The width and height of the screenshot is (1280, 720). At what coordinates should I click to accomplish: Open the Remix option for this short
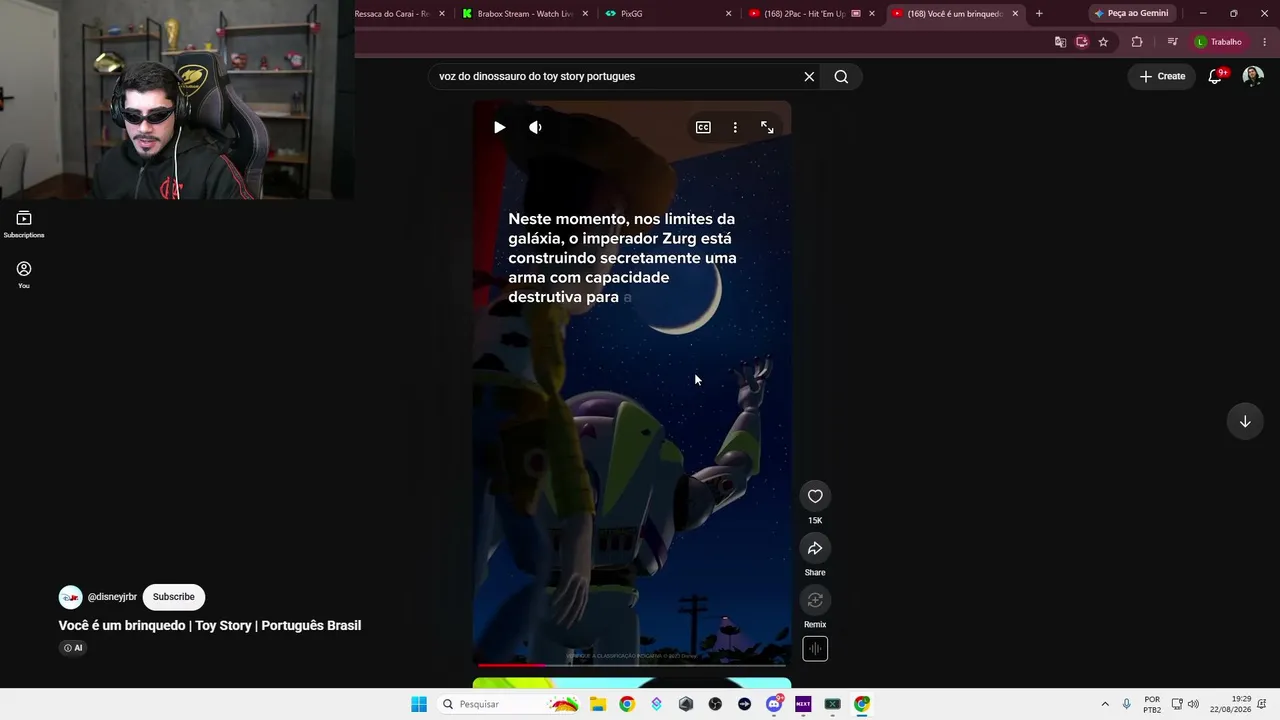(x=815, y=600)
